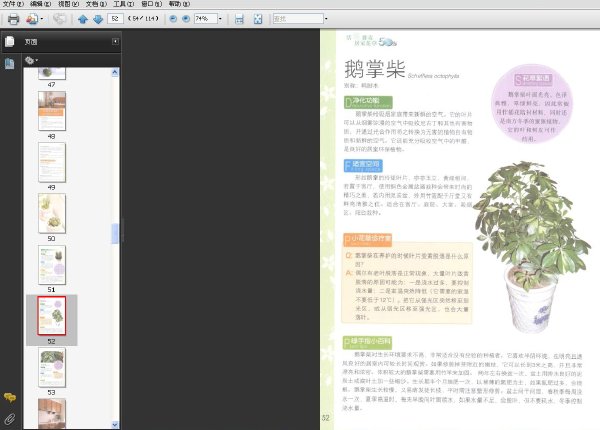Viewport: 600px width, 430px height.
Task: Click thumbnail scrollbar down arrow
Action: [x=115, y=424]
